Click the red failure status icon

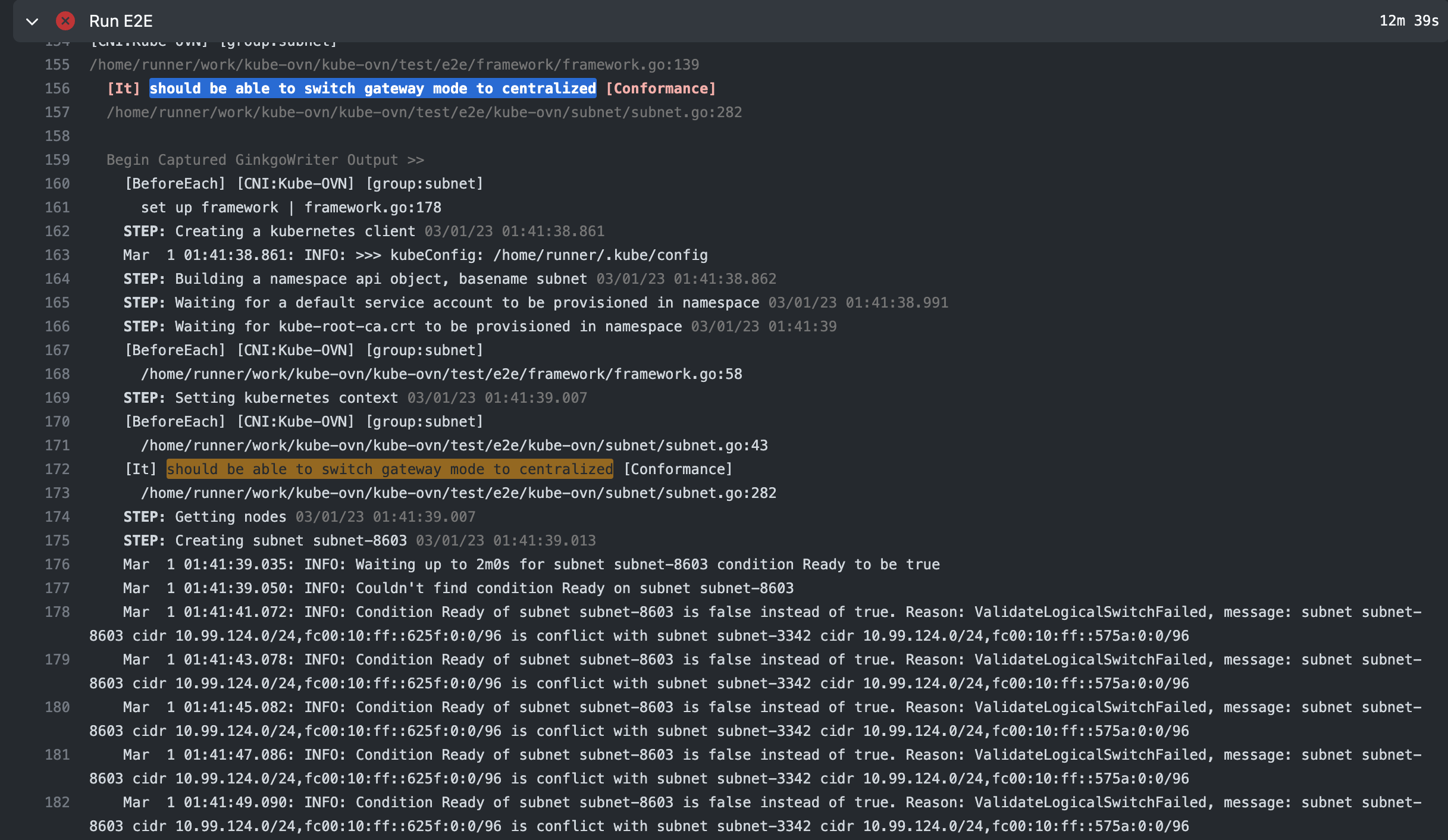tap(65, 20)
